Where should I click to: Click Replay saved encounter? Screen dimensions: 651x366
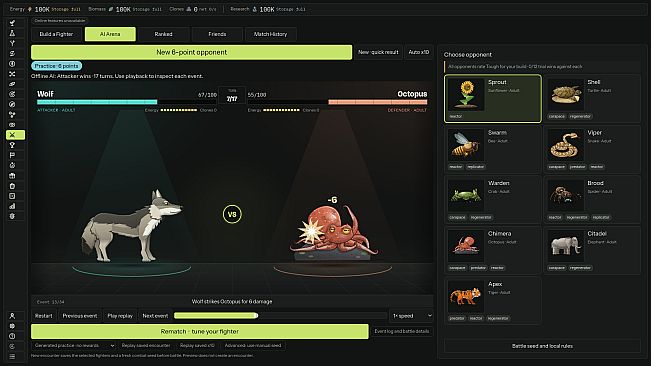146,345
